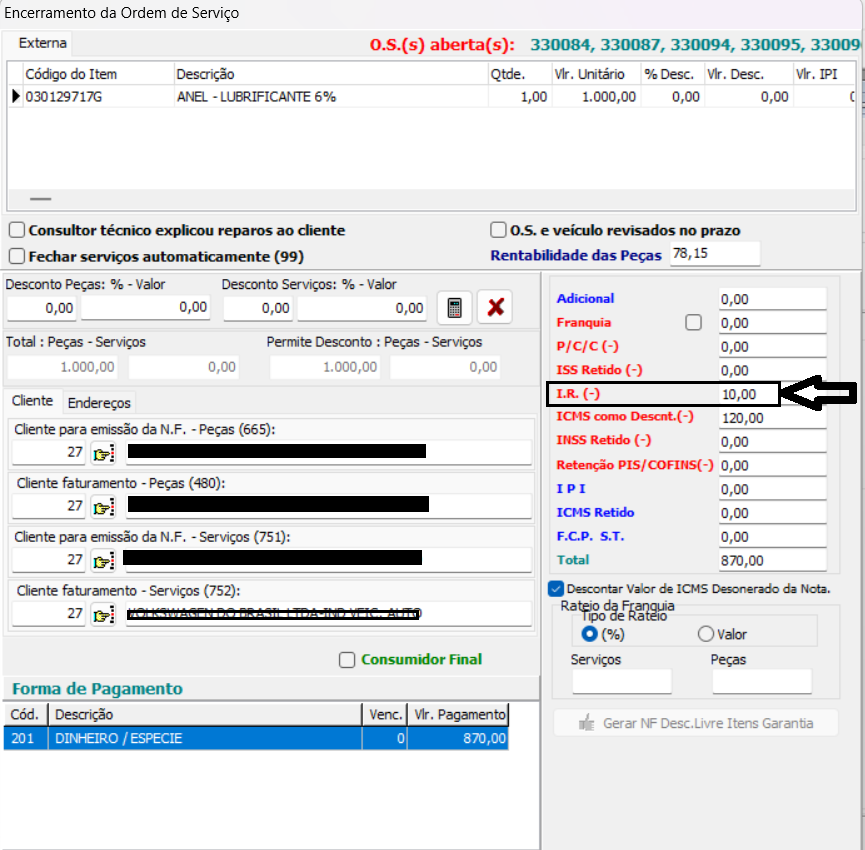The image size is (865, 850).
Task: Click the Desconto Serviços percent field
Action: point(258,308)
